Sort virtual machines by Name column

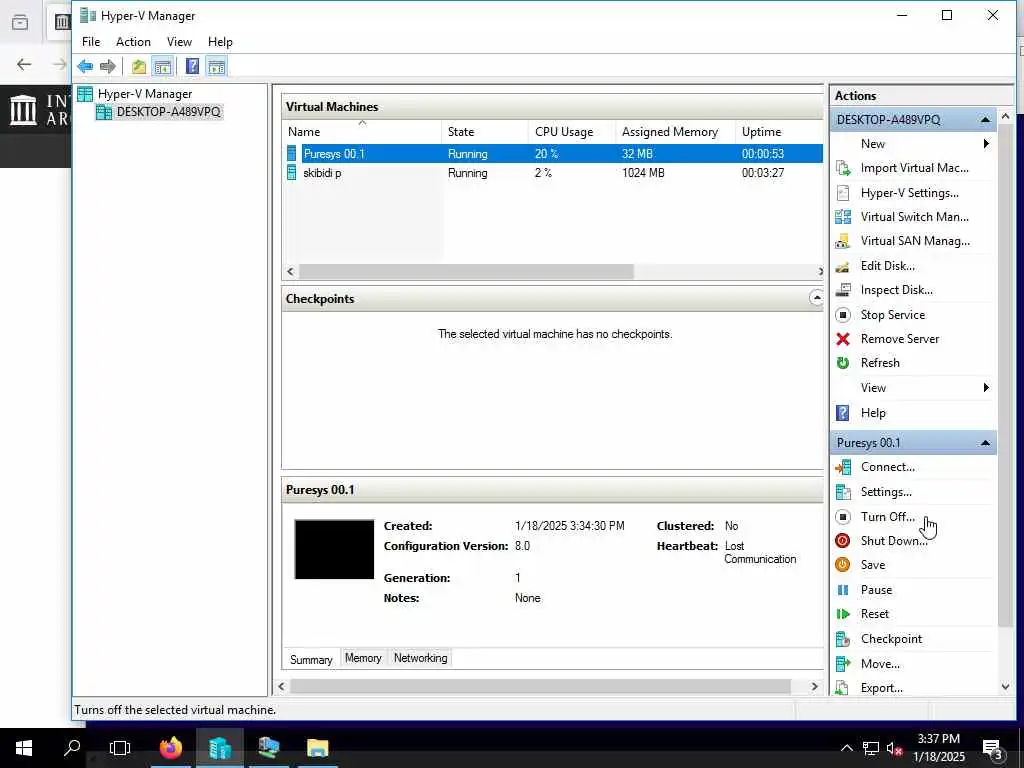coord(363,132)
